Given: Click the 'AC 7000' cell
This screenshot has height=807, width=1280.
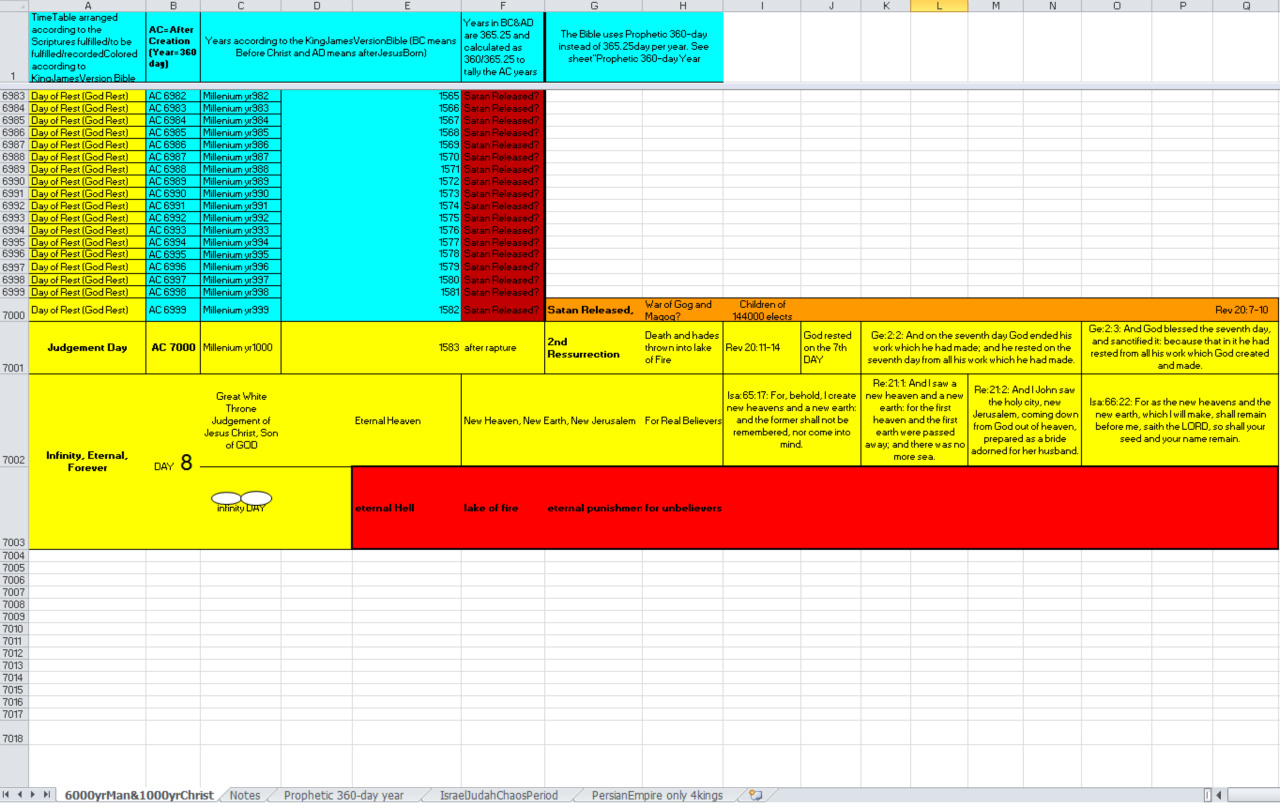Looking at the screenshot, I should 173,348.
